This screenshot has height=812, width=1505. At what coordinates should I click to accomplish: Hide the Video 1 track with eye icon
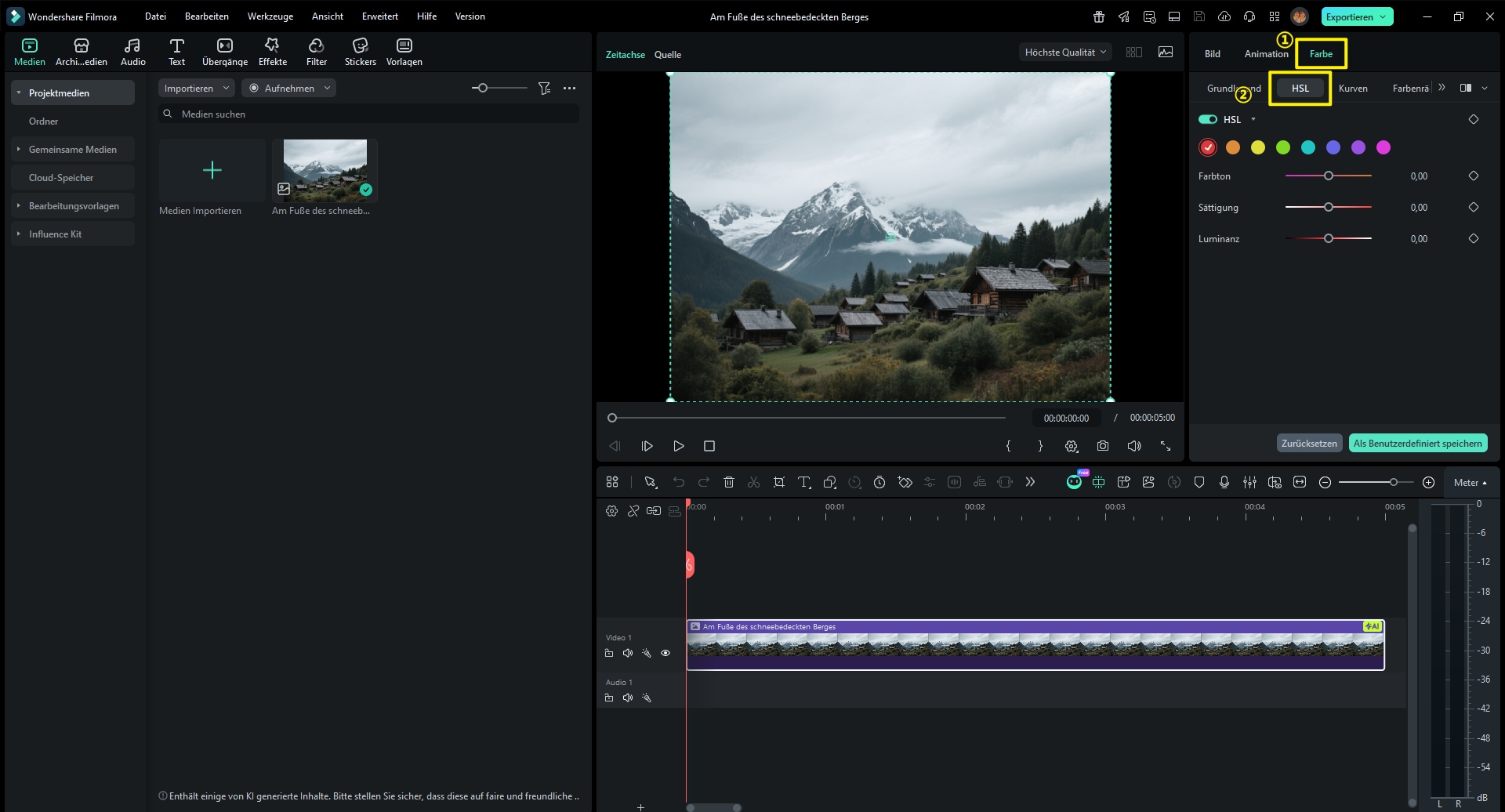coord(665,652)
